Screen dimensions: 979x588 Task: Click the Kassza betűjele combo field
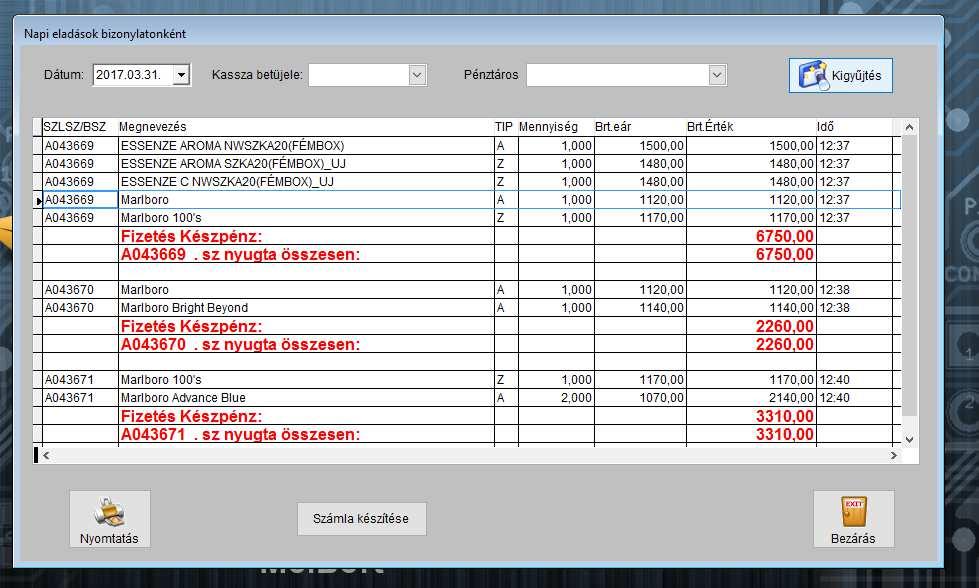tap(368, 75)
